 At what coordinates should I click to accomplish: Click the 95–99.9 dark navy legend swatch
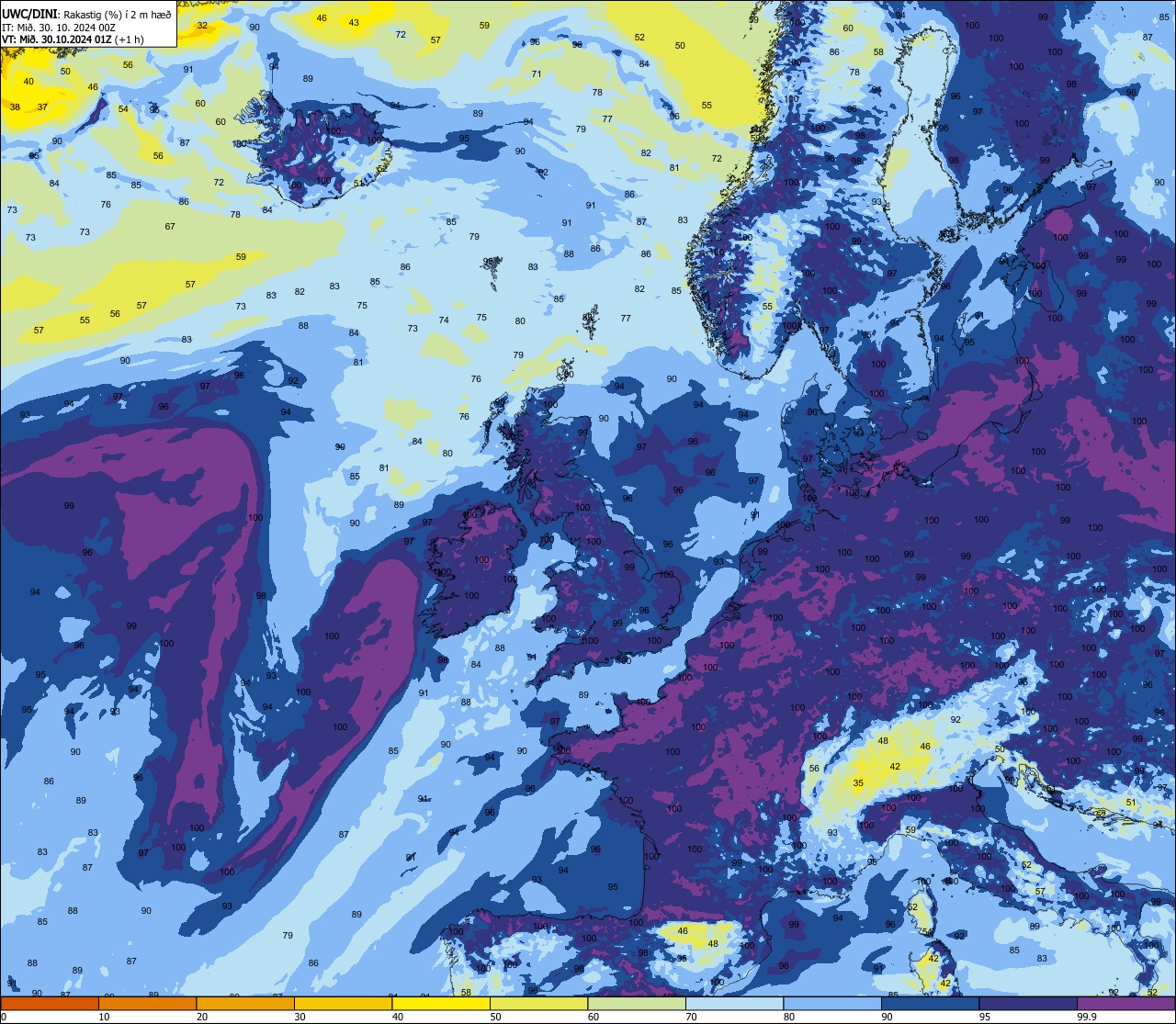tap(1028, 1003)
